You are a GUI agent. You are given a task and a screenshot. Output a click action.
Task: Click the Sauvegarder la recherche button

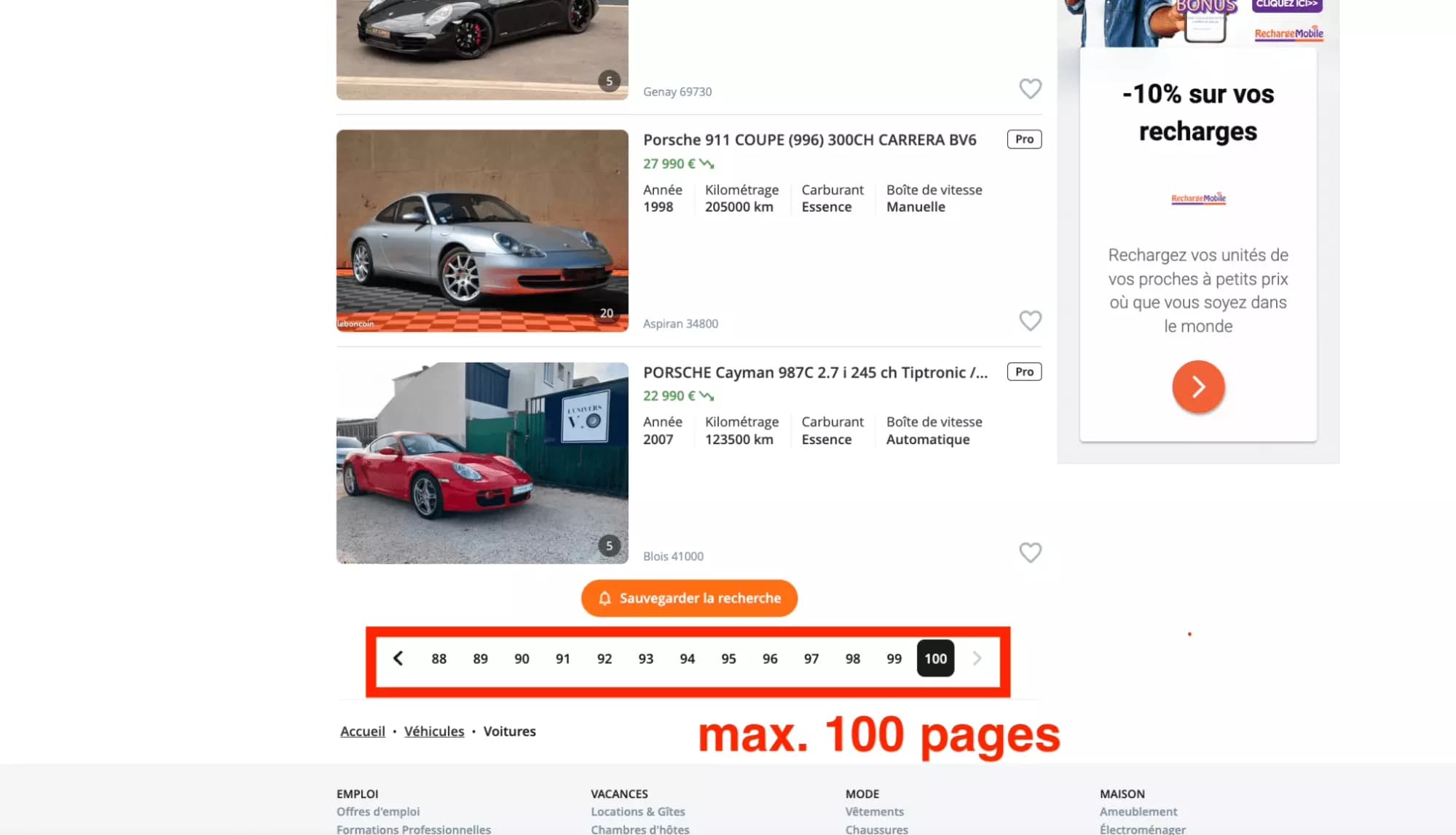point(688,598)
